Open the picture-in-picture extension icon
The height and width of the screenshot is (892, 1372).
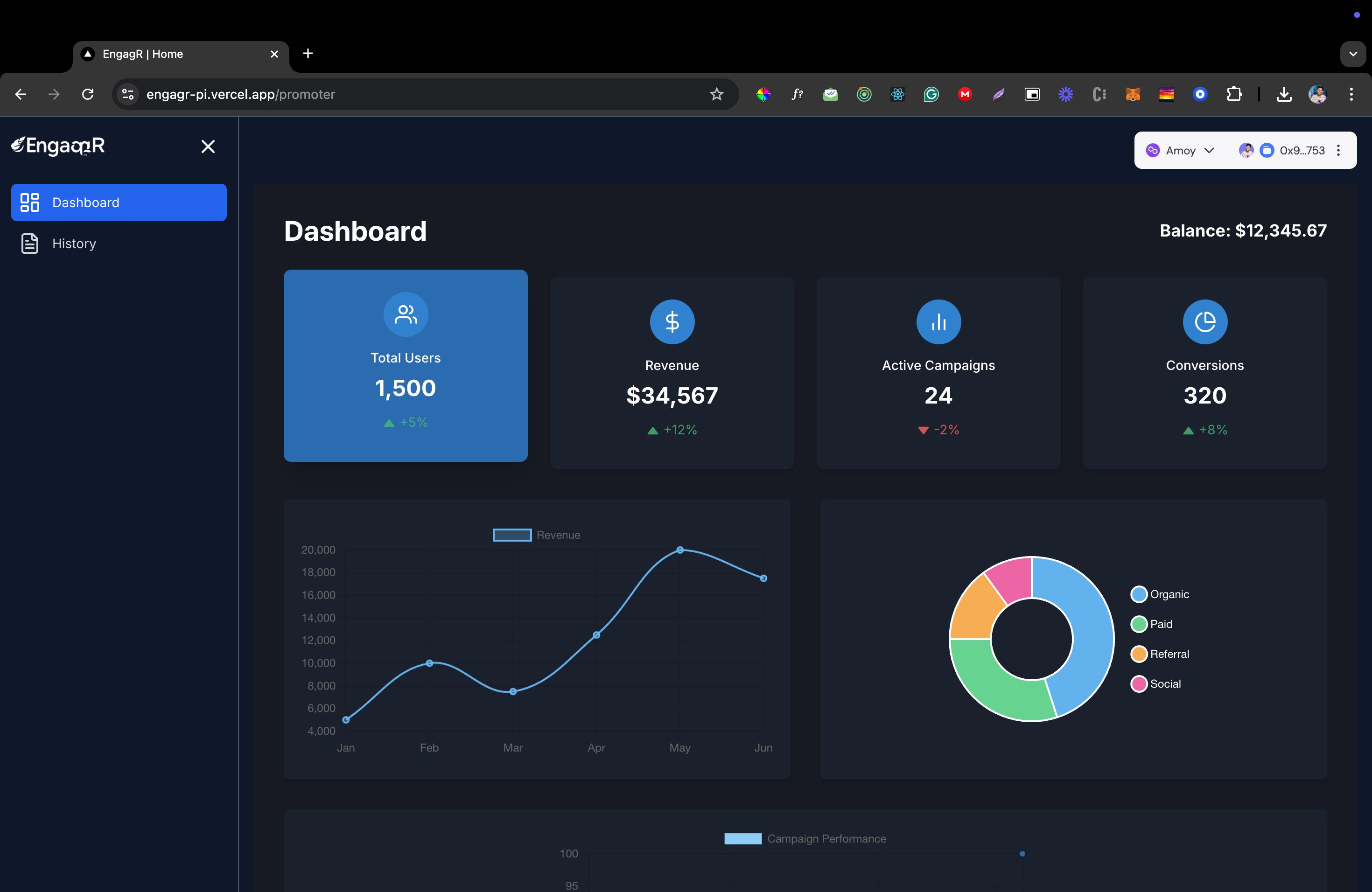pyautogui.click(x=1032, y=94)
